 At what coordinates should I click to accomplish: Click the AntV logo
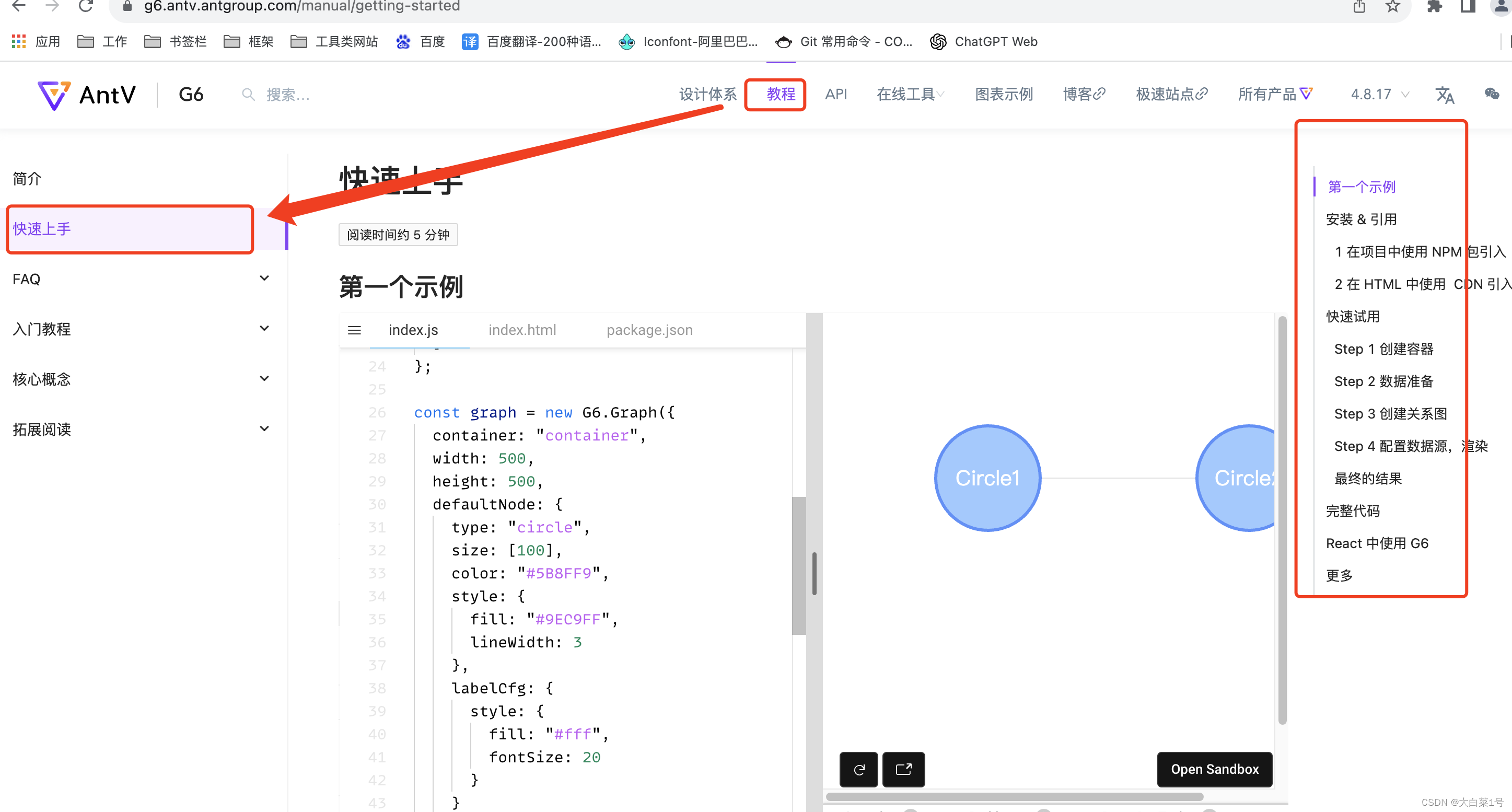click(x=87, y=95)
